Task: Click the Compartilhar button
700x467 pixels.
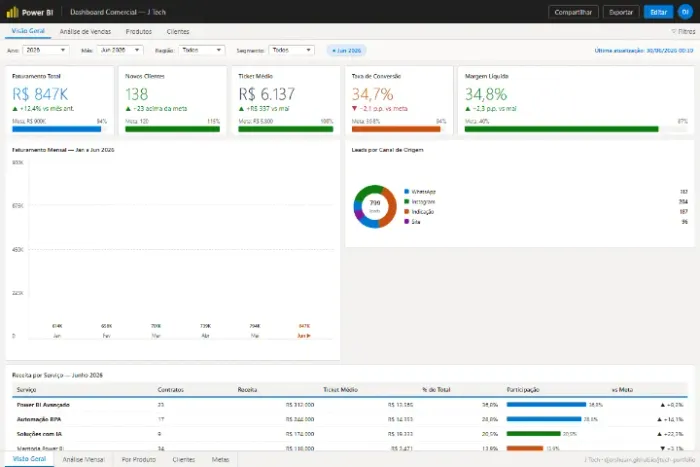Action: (573, 12)
